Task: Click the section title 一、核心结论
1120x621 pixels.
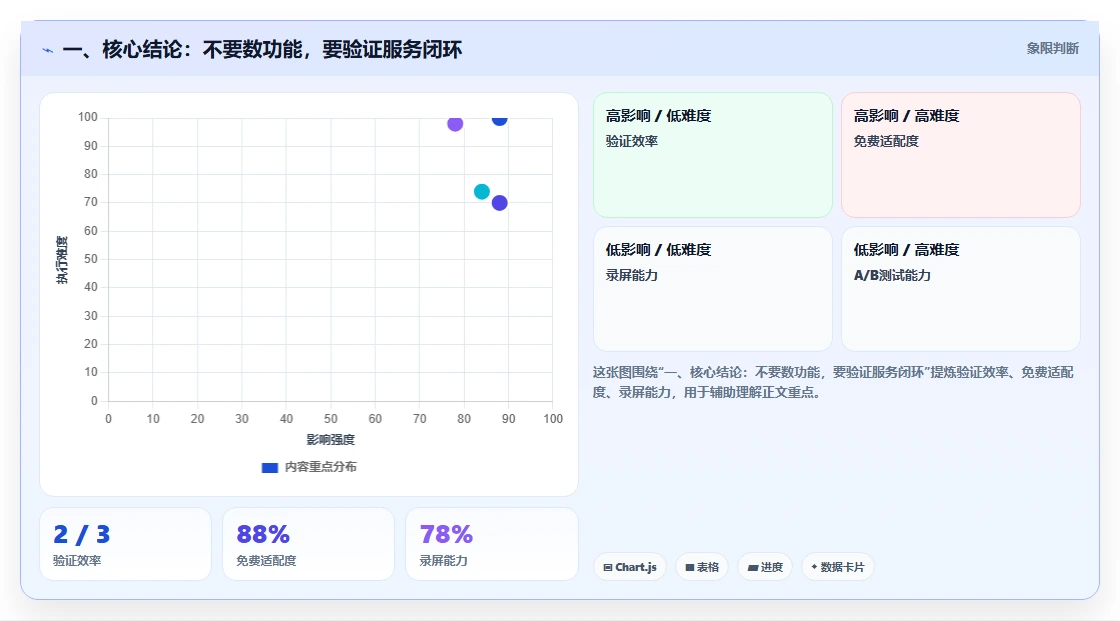Action: [262, 49]
